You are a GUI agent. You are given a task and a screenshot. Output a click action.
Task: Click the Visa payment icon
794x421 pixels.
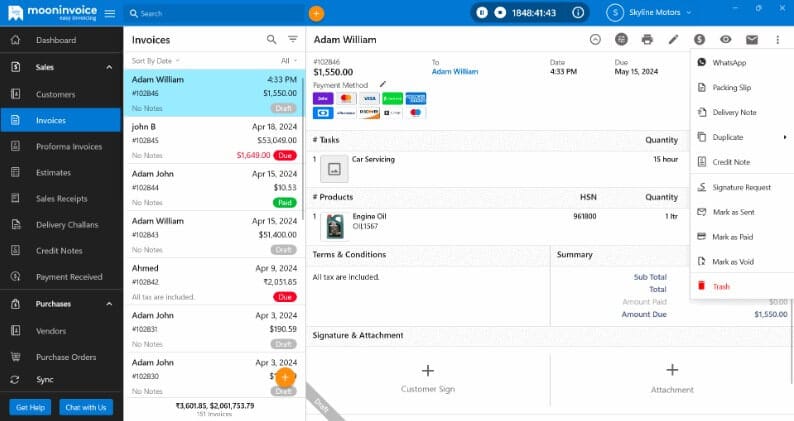pos(369,98)
